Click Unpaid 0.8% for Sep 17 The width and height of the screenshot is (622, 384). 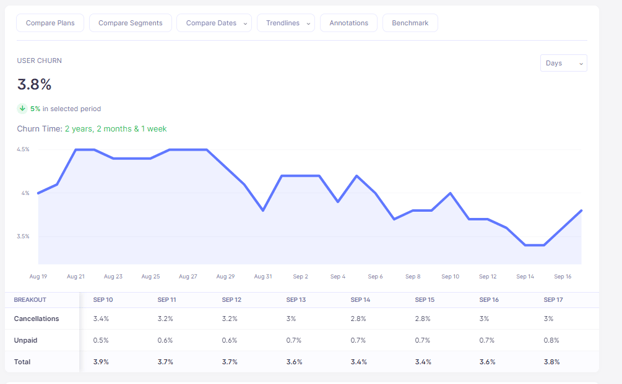pos(551,340)
